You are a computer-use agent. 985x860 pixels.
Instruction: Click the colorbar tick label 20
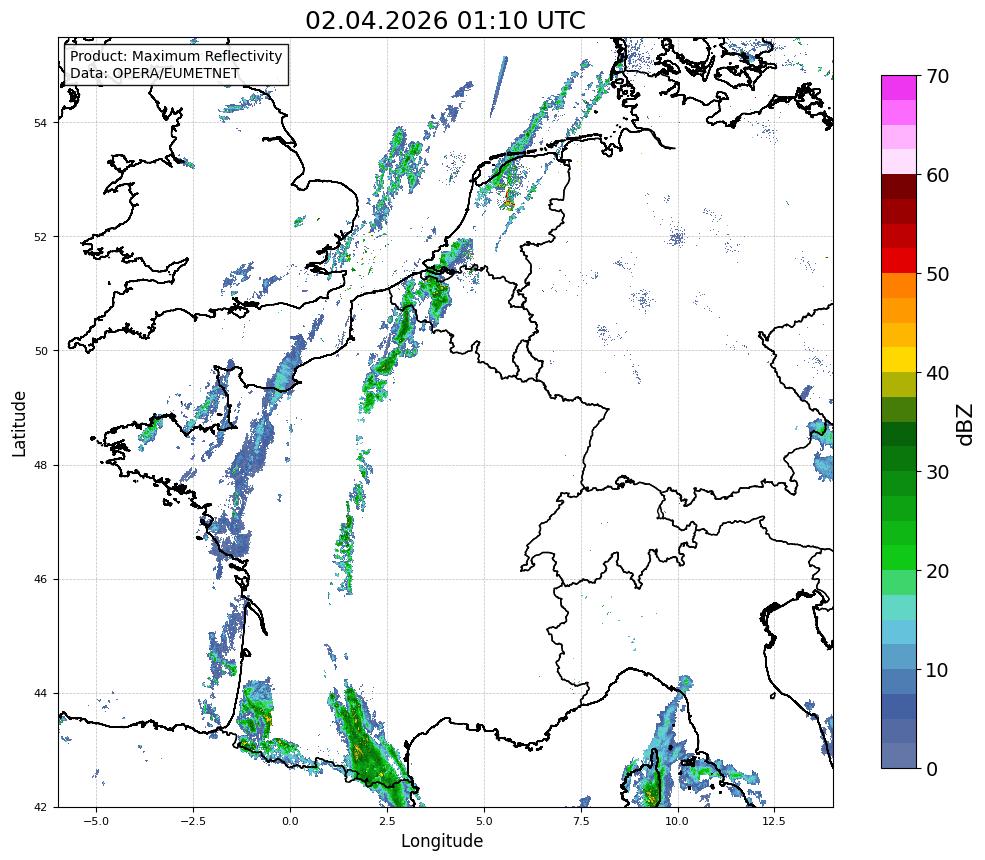click(937, 571)
